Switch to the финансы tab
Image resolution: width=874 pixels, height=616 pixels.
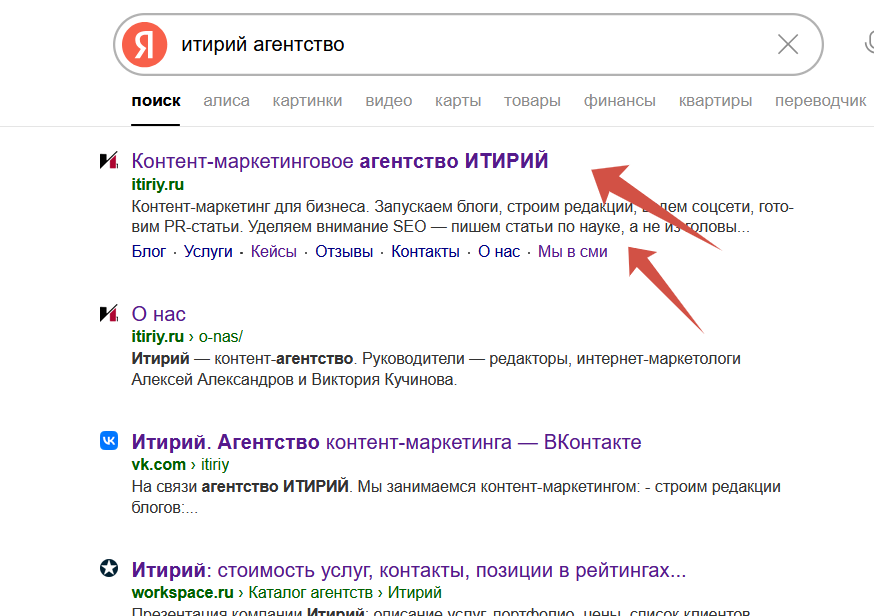(x=620, y=101)
